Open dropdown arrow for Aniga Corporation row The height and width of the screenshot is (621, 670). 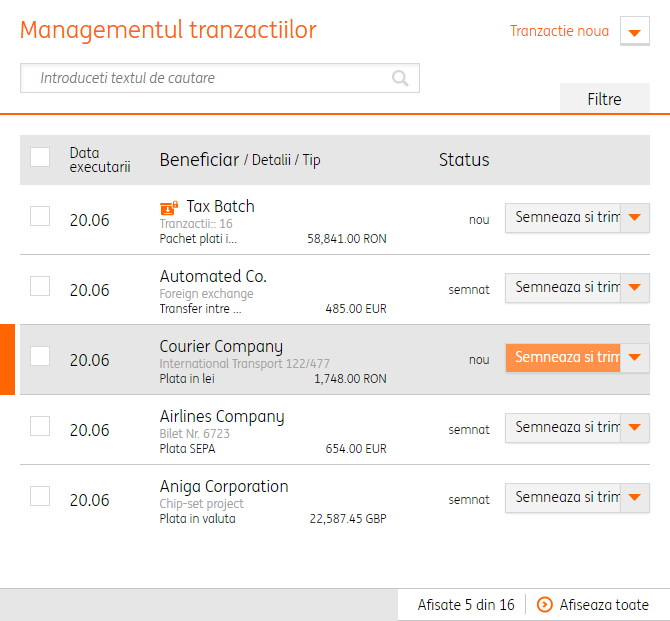[635, 497]
